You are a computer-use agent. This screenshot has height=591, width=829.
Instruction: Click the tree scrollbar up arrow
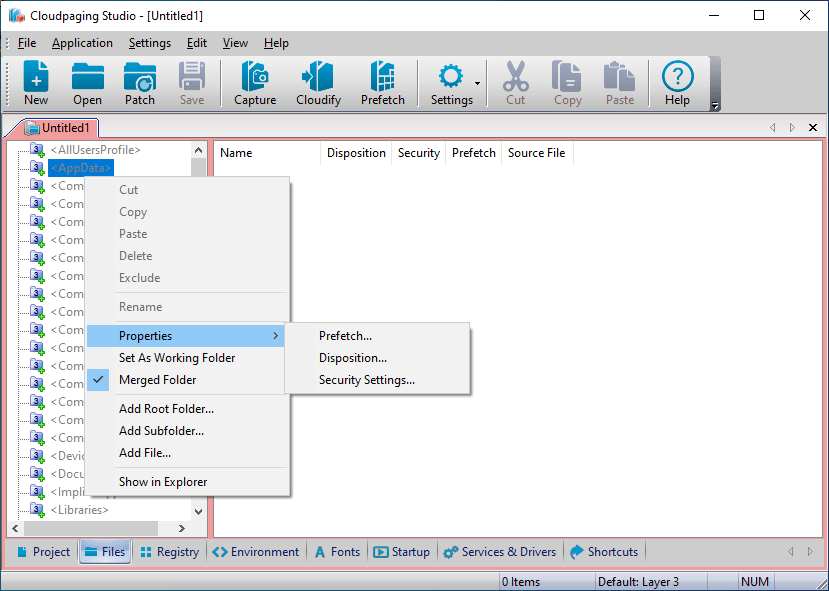click(199, 150)
